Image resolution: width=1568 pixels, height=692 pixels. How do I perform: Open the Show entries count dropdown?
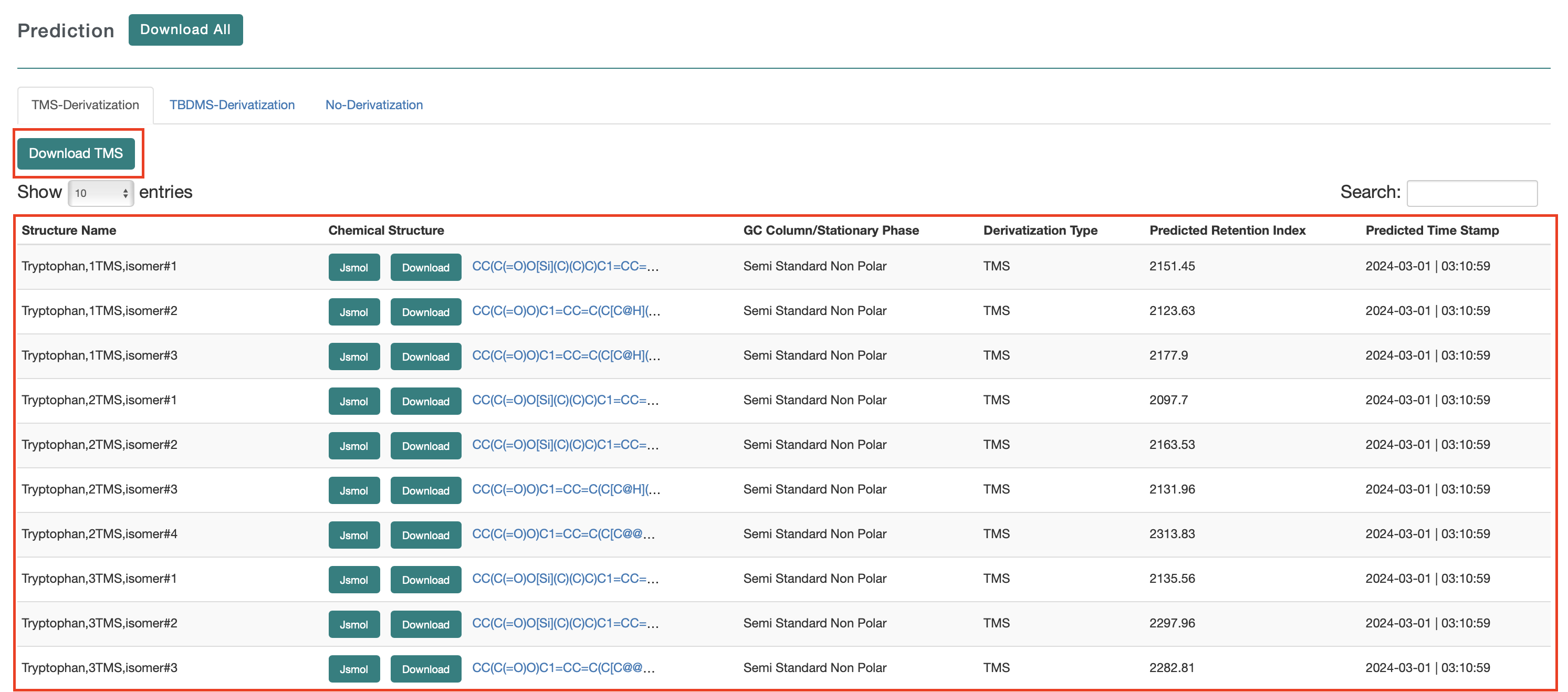(100, 193)
